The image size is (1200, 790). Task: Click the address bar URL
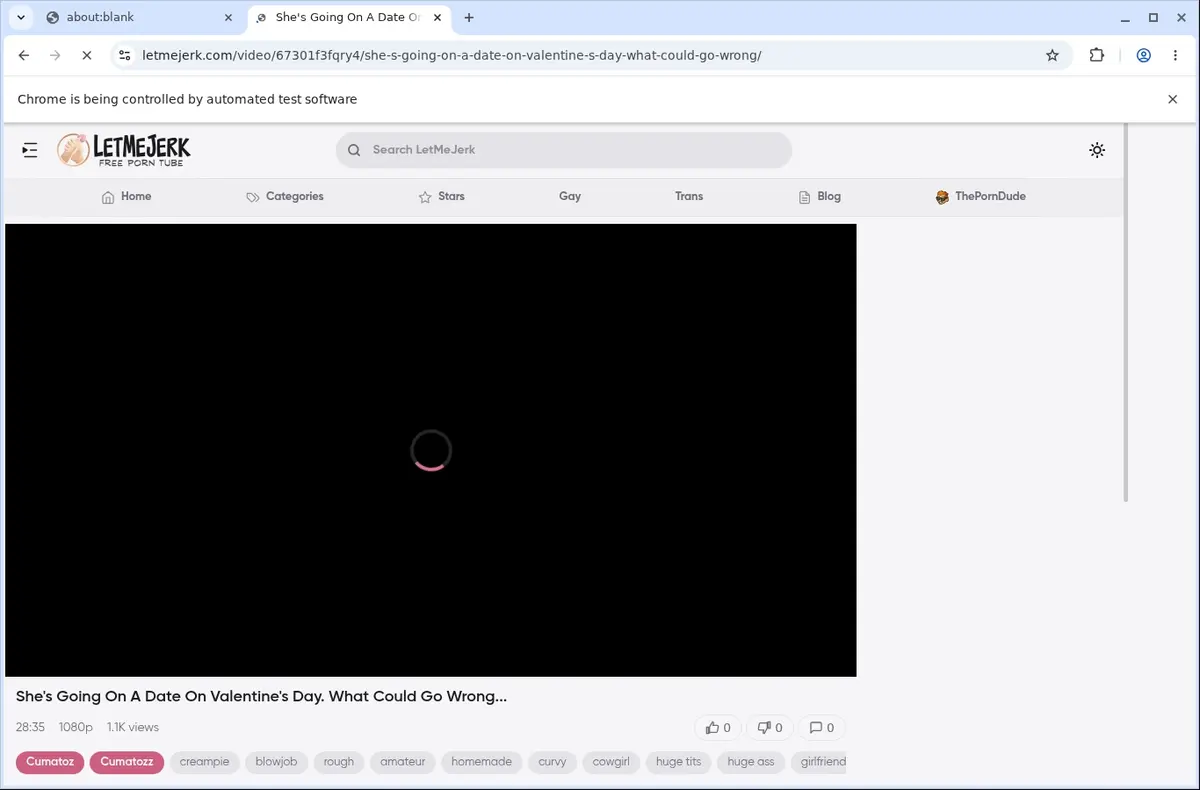coord(452,55)
